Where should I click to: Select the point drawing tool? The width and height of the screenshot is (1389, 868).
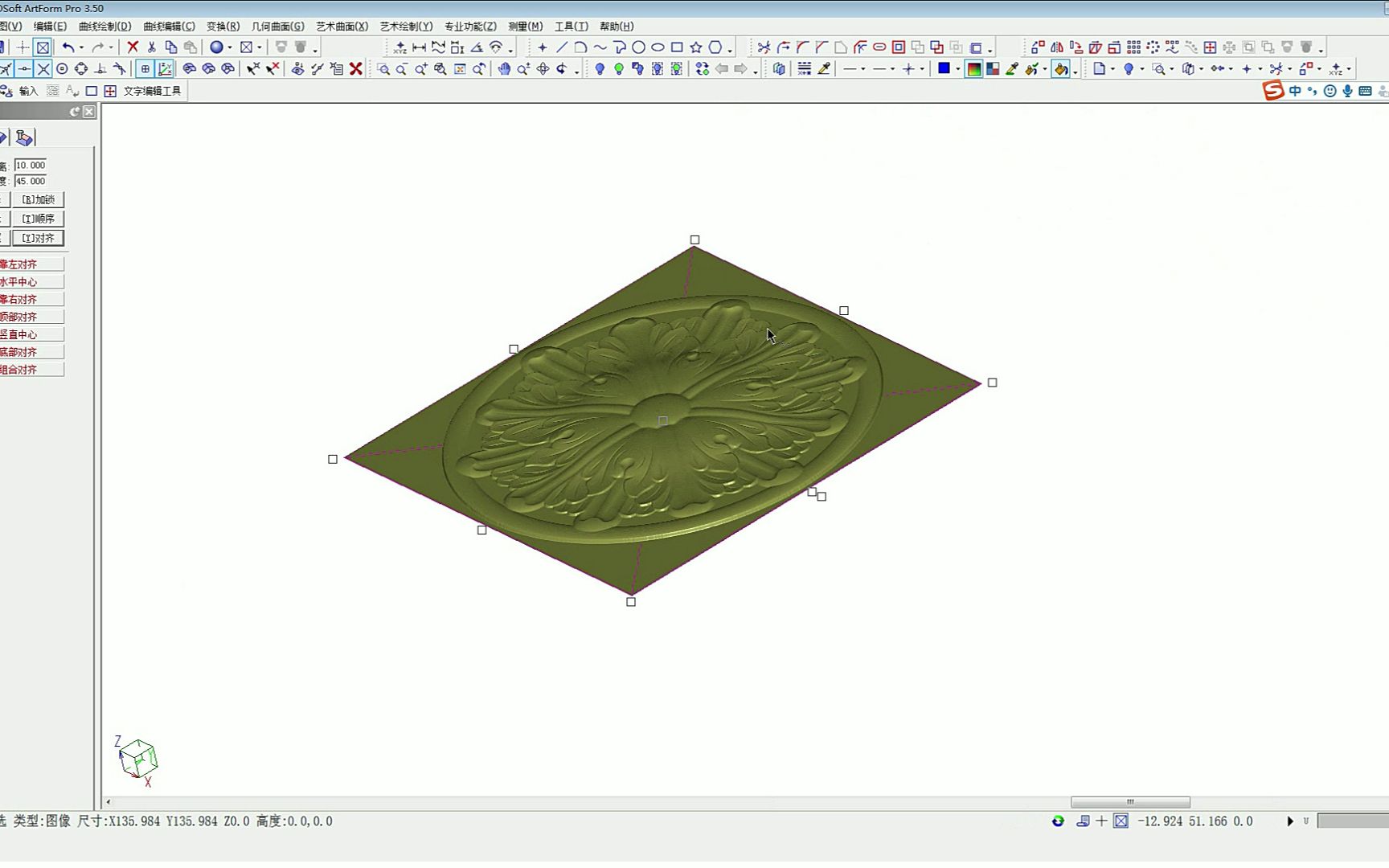543,47
